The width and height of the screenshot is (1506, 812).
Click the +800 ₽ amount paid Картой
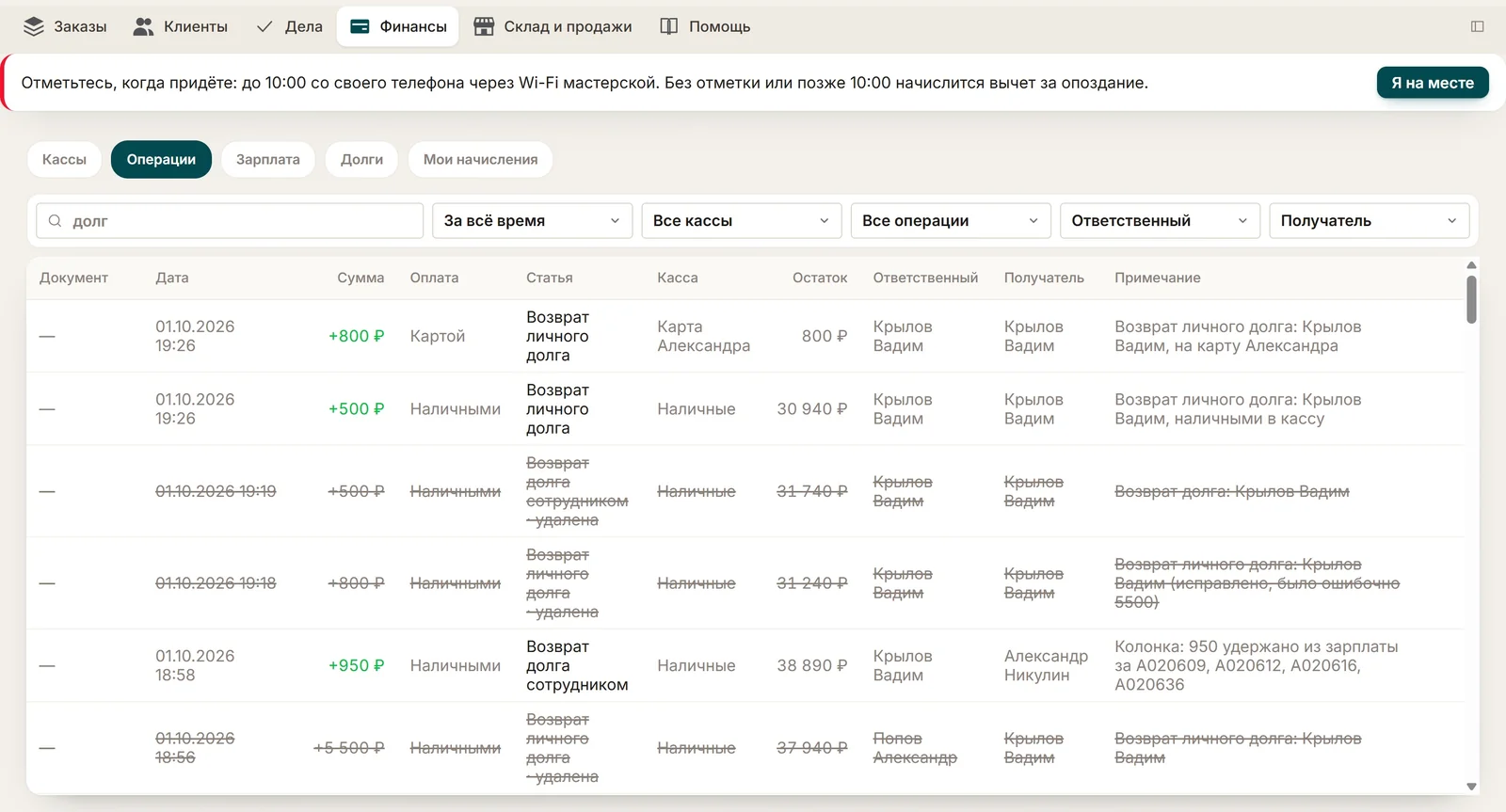(356, 336)
